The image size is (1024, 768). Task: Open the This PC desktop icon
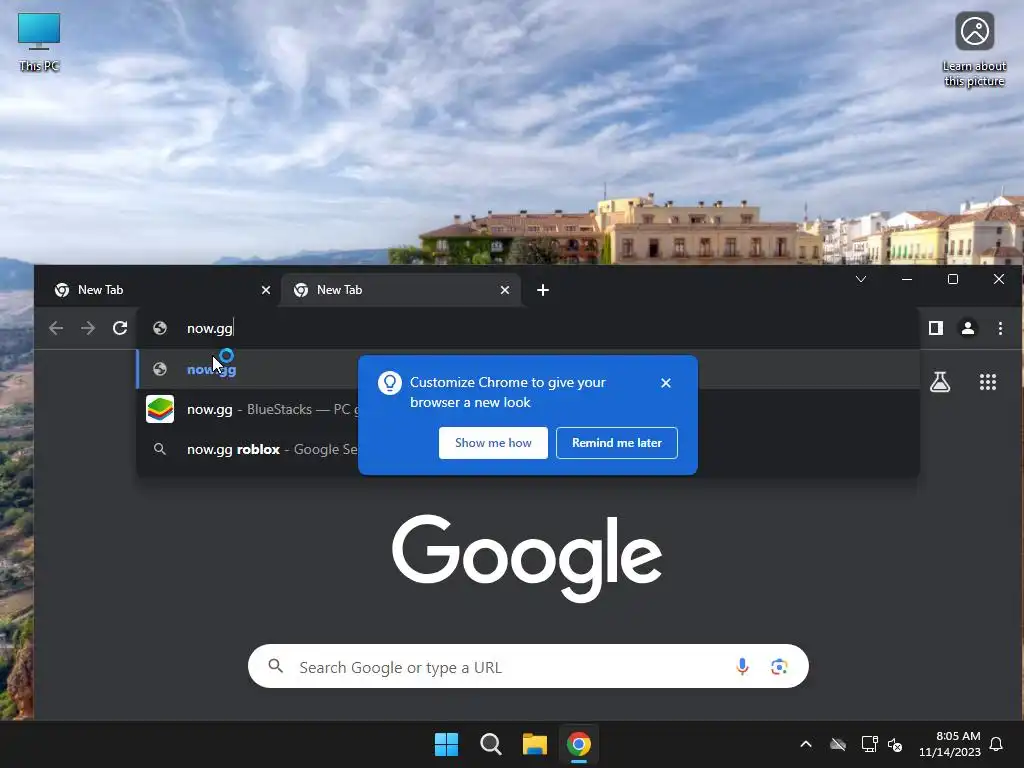pyautogui.click(x=39, y=42)
